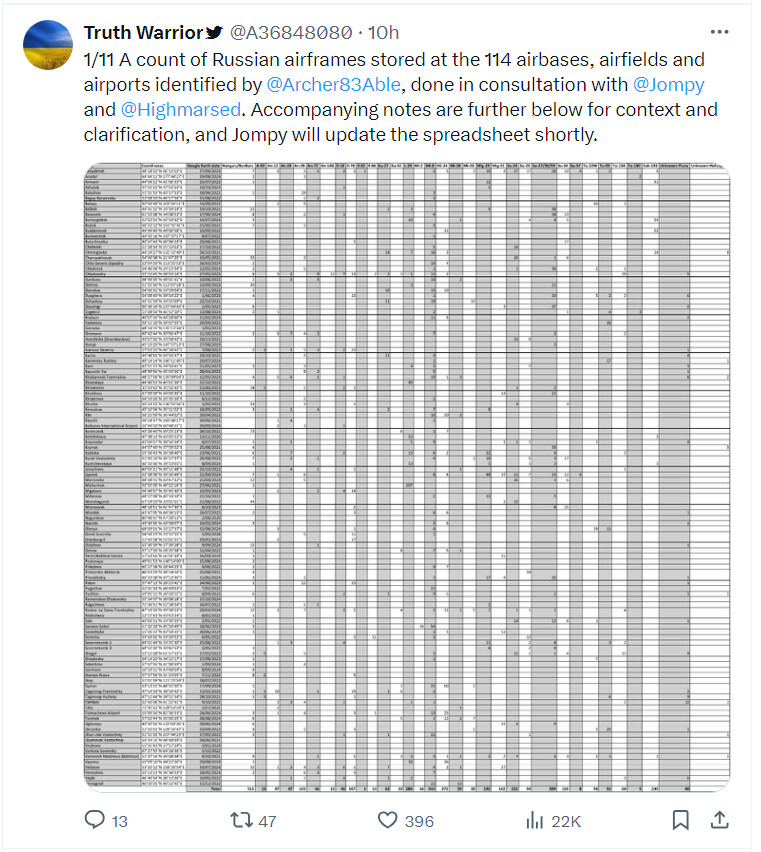Click the 396 likes count

tap(419, 821)
